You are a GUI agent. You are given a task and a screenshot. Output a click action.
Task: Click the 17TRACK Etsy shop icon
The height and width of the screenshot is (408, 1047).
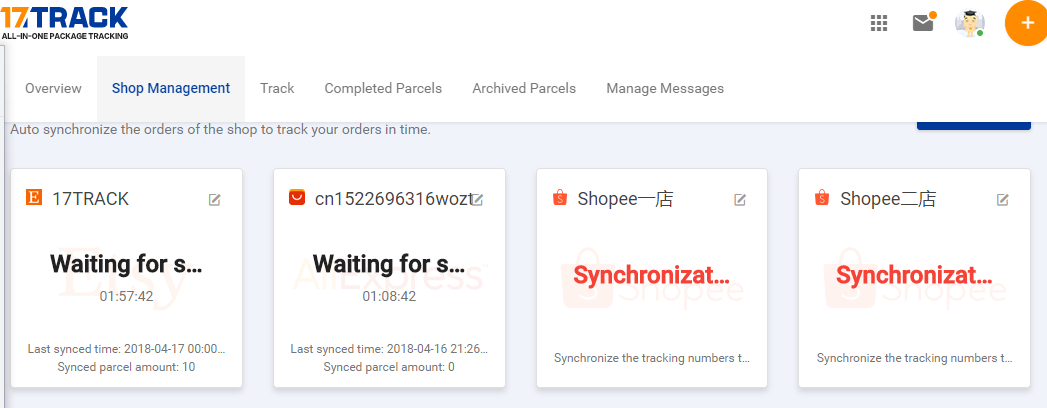(34, 198)
